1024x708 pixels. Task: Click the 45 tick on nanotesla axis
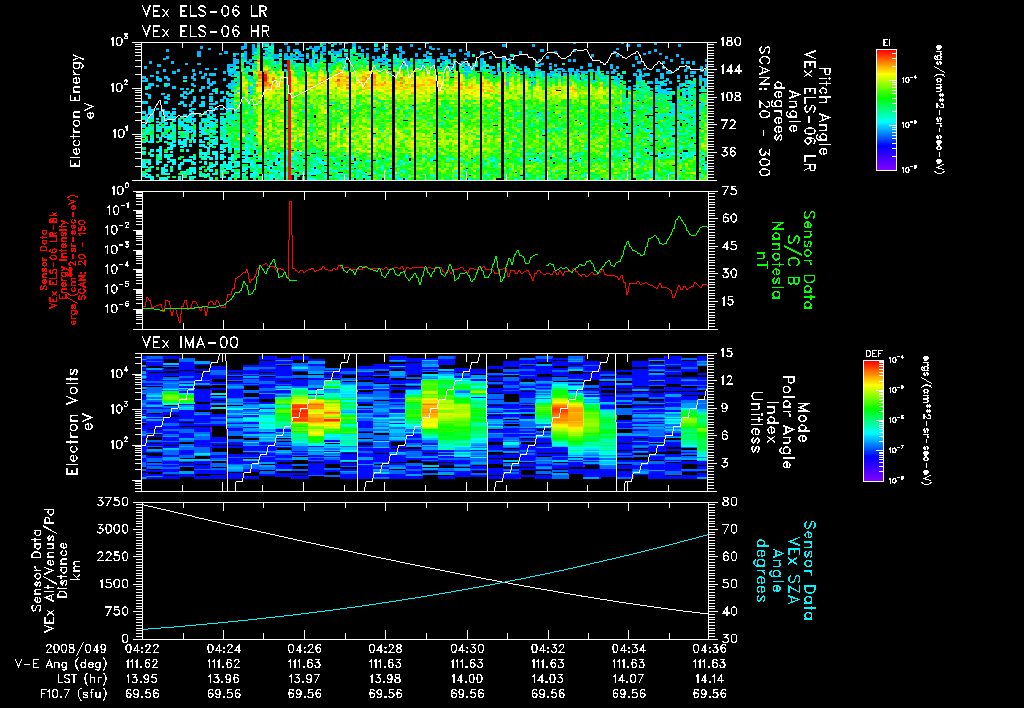pos(729,246)
